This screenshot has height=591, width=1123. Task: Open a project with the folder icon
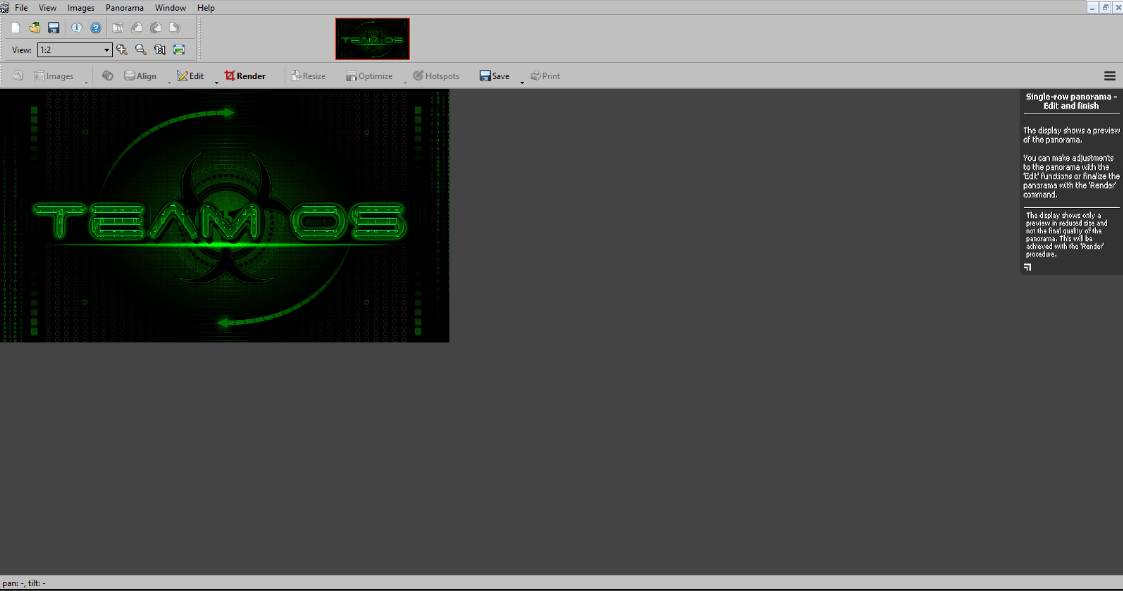[x=34, y=28]
